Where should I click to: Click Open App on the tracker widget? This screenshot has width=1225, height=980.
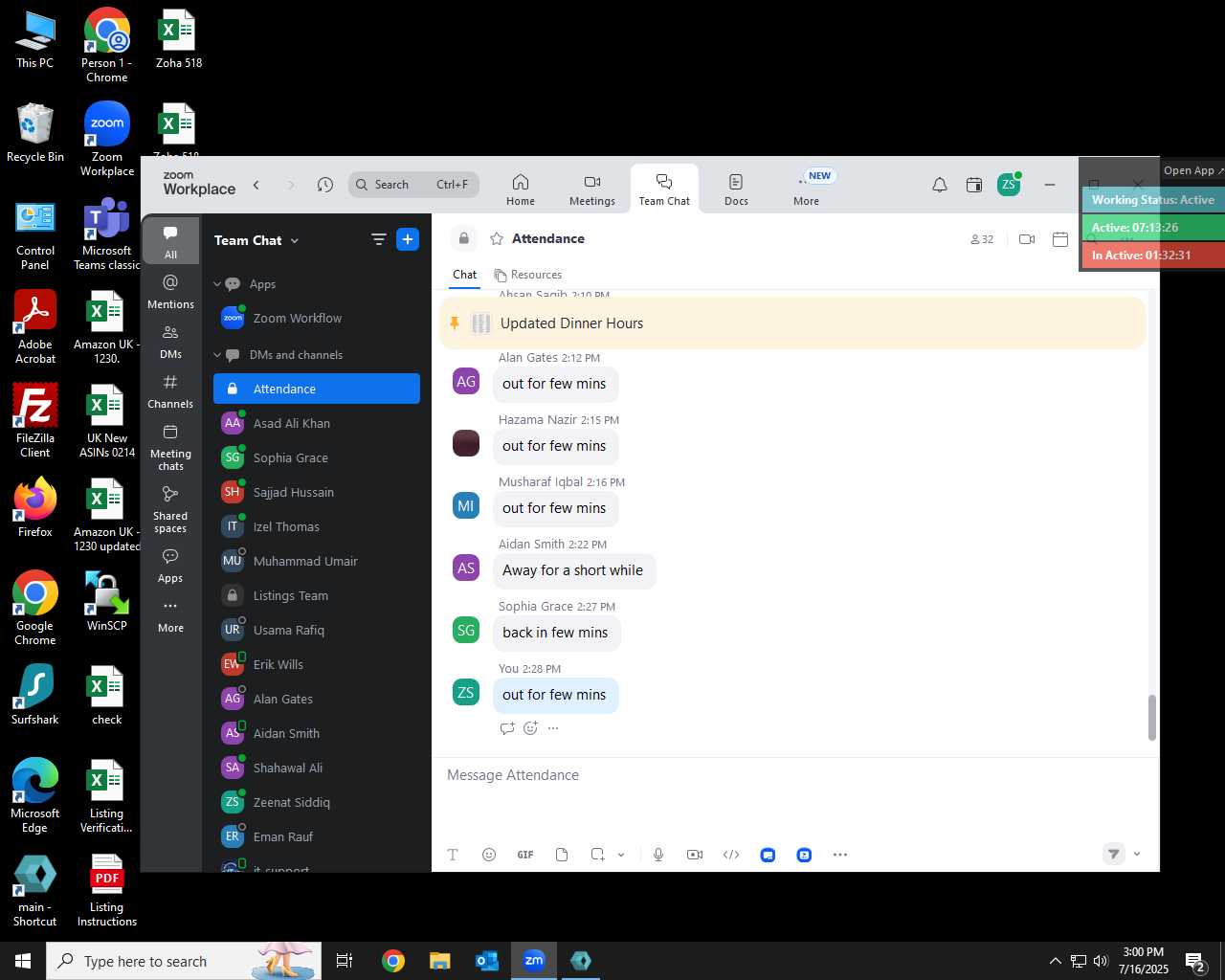[1192, 170]
